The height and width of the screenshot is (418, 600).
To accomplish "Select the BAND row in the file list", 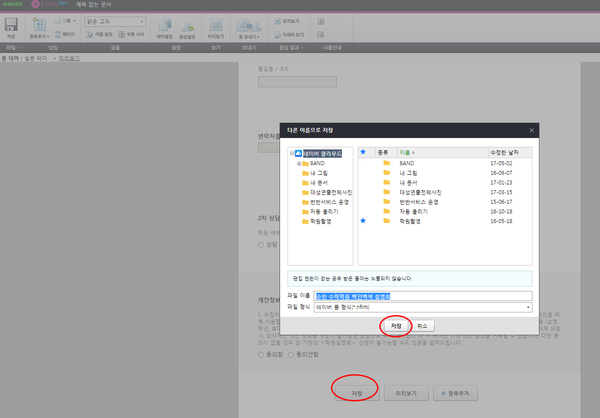I will (445, 163).
